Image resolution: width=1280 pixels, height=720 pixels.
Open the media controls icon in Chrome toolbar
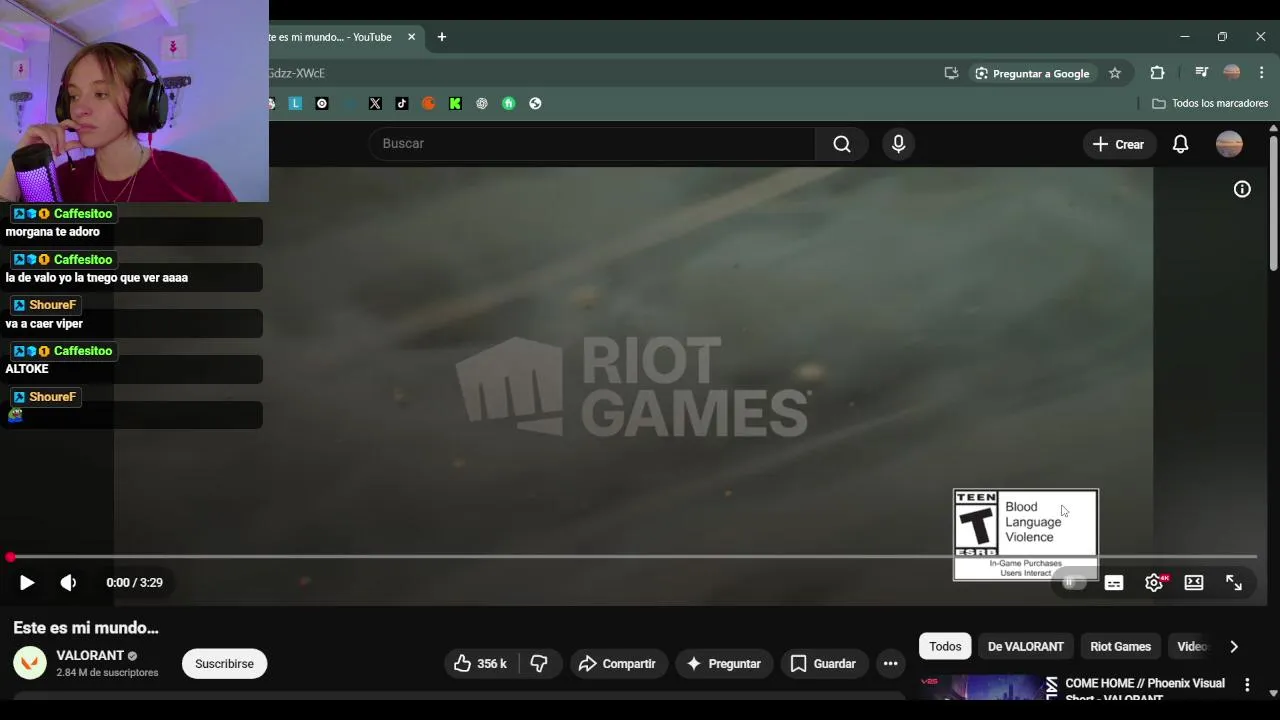pyautogui.click(x=1202, y=73)
